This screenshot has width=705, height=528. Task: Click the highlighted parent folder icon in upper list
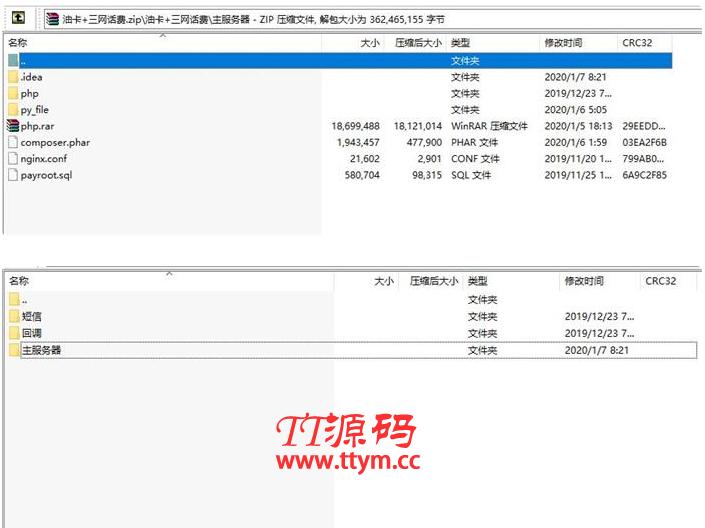point(13,60)
